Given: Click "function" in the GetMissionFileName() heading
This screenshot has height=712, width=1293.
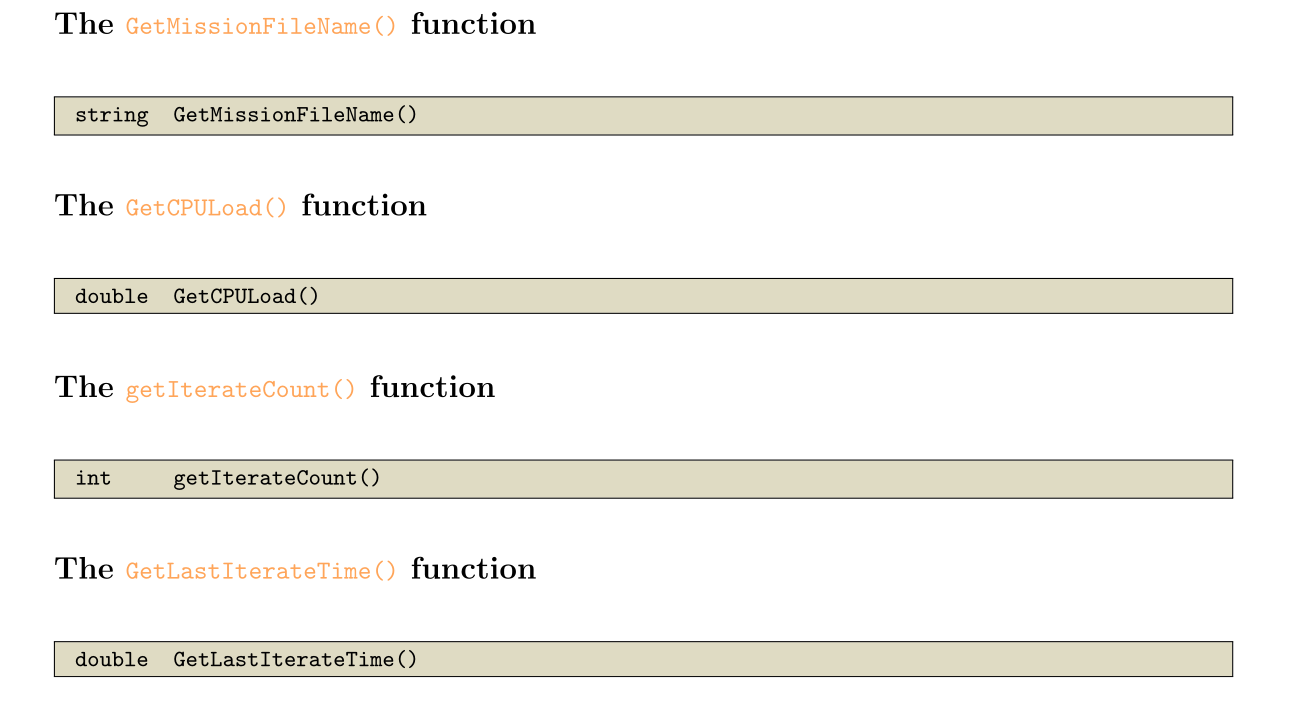Looking at the screenshot, I should [x=473, y=24].
